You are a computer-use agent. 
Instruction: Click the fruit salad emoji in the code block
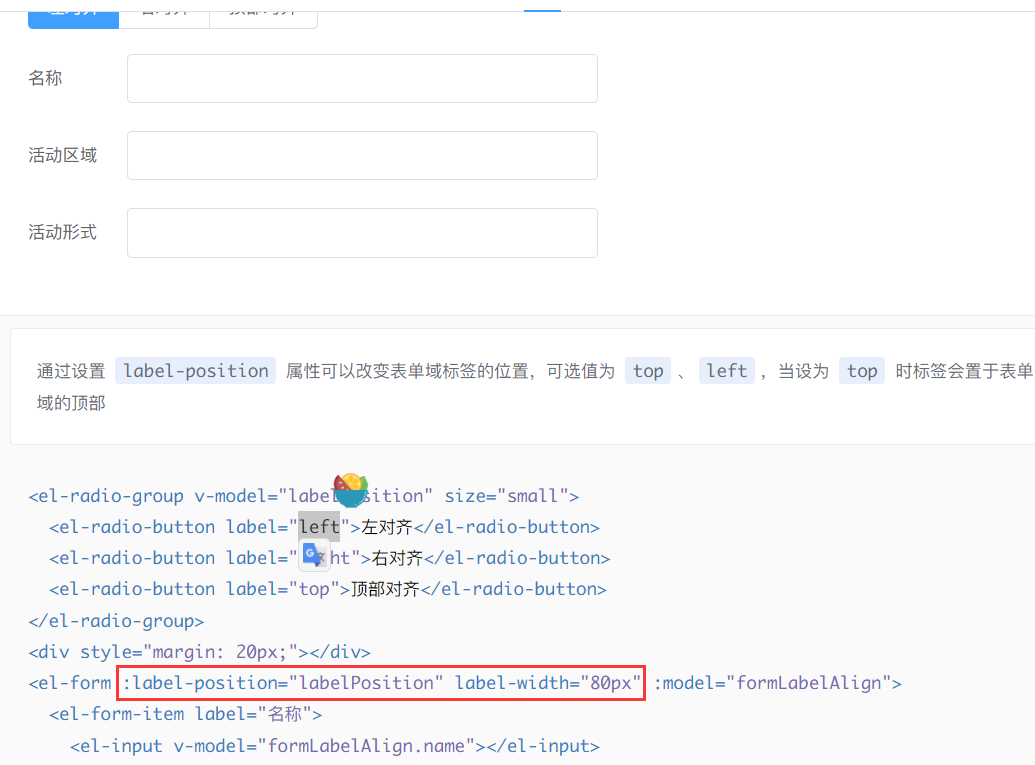[x=350, y=490]
